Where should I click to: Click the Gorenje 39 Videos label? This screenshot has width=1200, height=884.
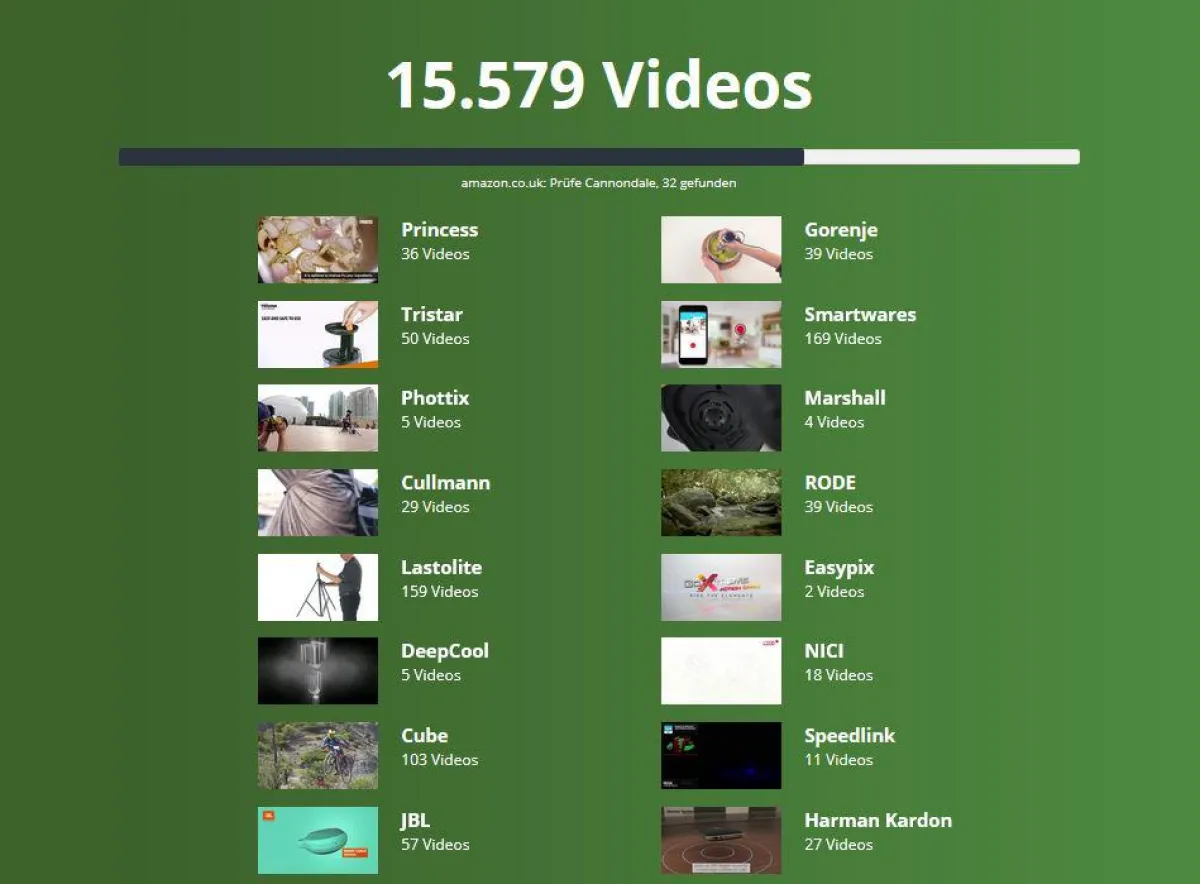838,254
